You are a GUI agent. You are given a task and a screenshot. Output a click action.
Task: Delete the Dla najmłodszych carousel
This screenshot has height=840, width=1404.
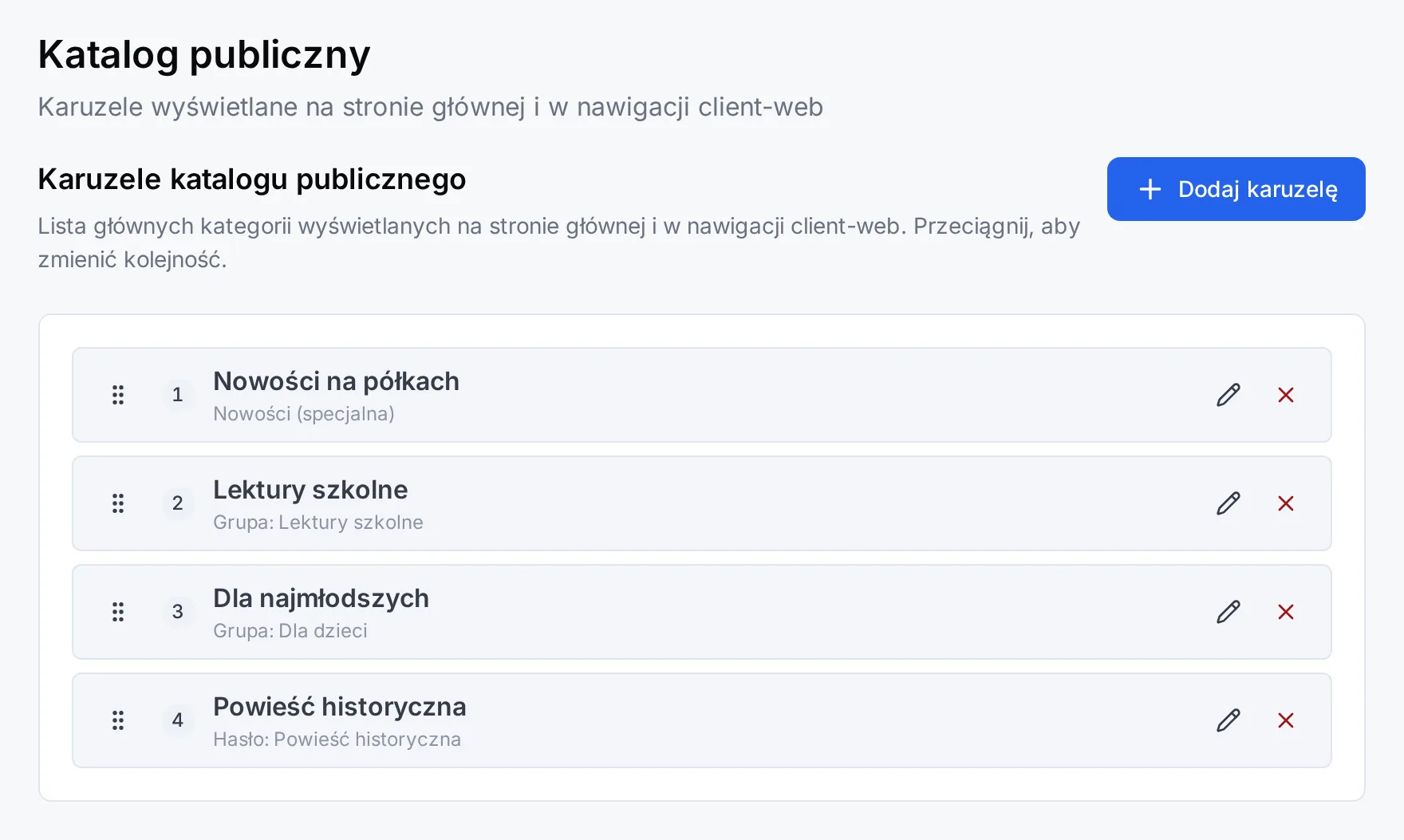[x=1286, y=612]
